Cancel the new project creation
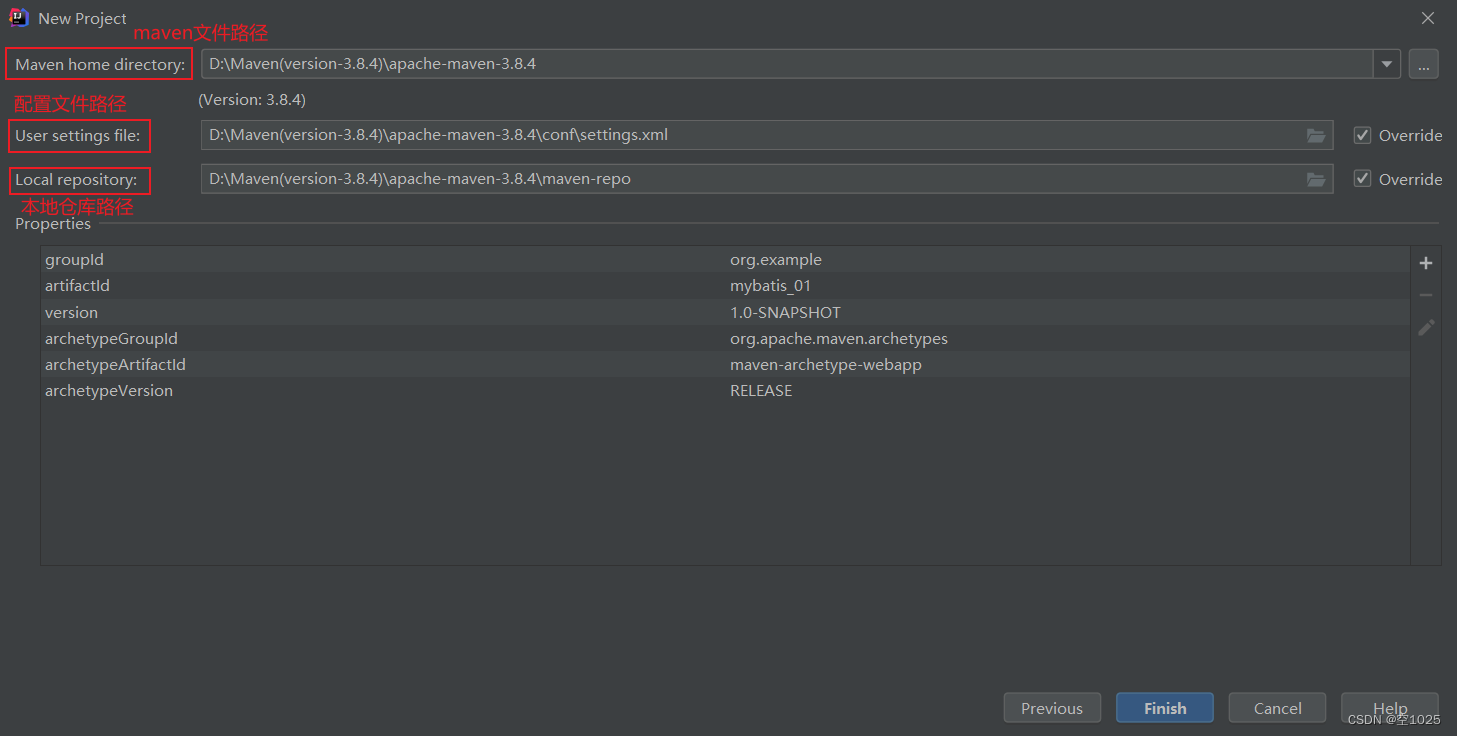This screenshot has width=1457, height=736. click(x=1277, y=707)
